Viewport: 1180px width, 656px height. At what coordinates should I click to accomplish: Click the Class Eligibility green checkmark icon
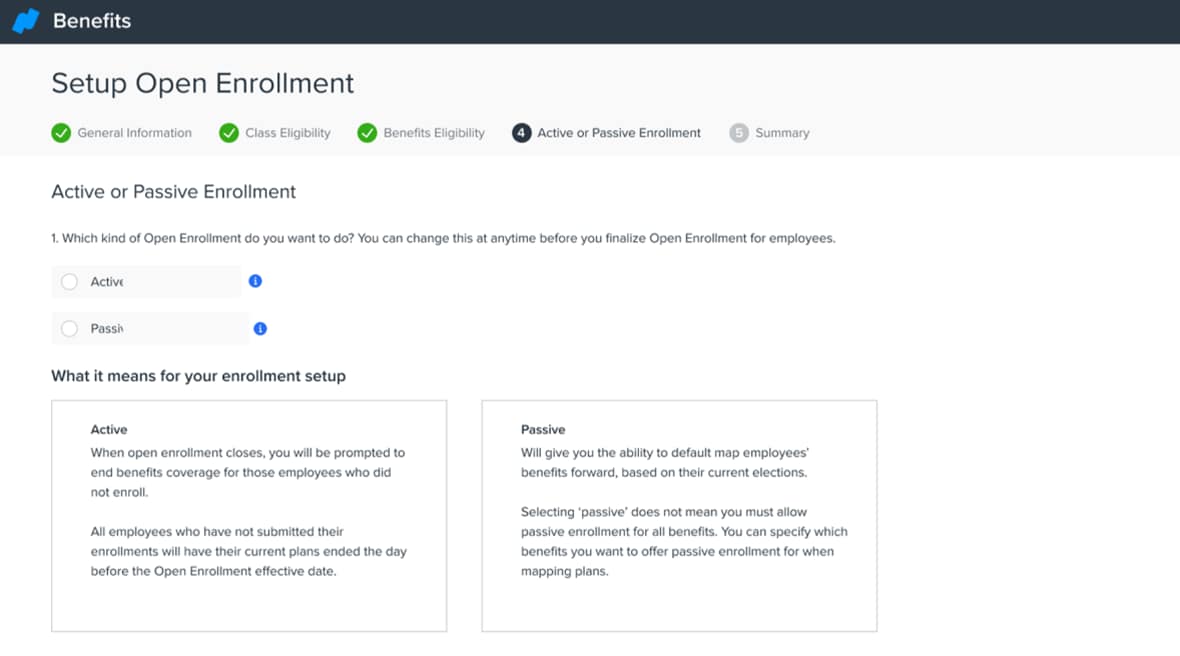click(x=229, y=133)
